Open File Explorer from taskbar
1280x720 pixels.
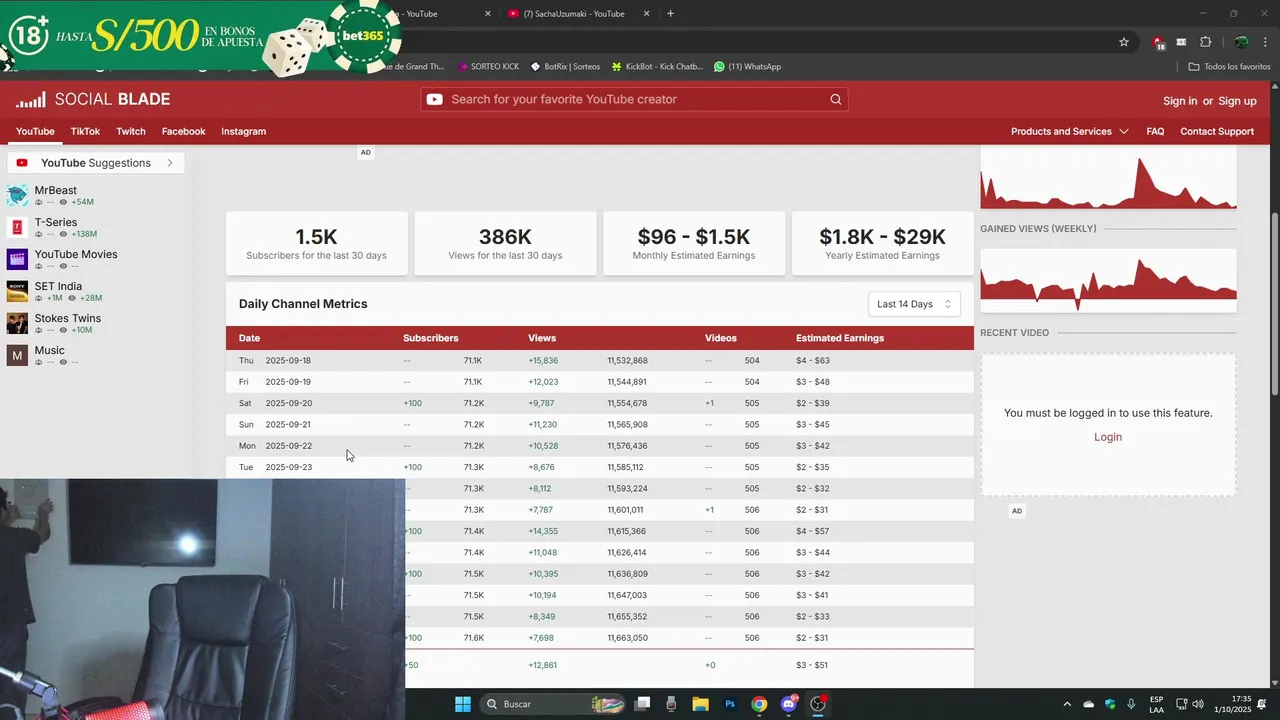click(700, 704)
